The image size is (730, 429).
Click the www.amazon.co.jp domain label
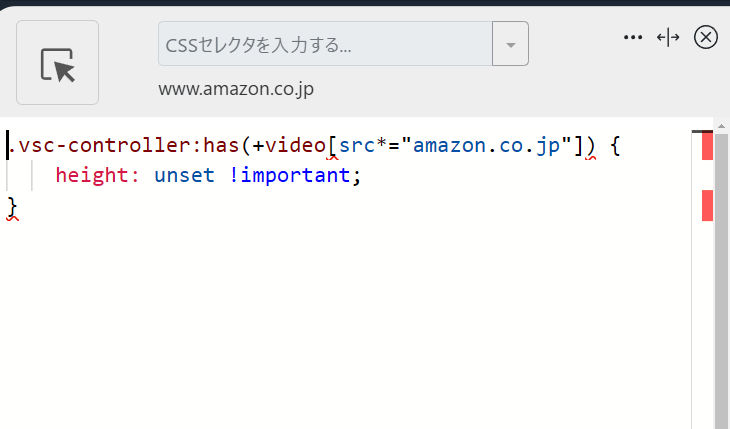coord(236,89)
